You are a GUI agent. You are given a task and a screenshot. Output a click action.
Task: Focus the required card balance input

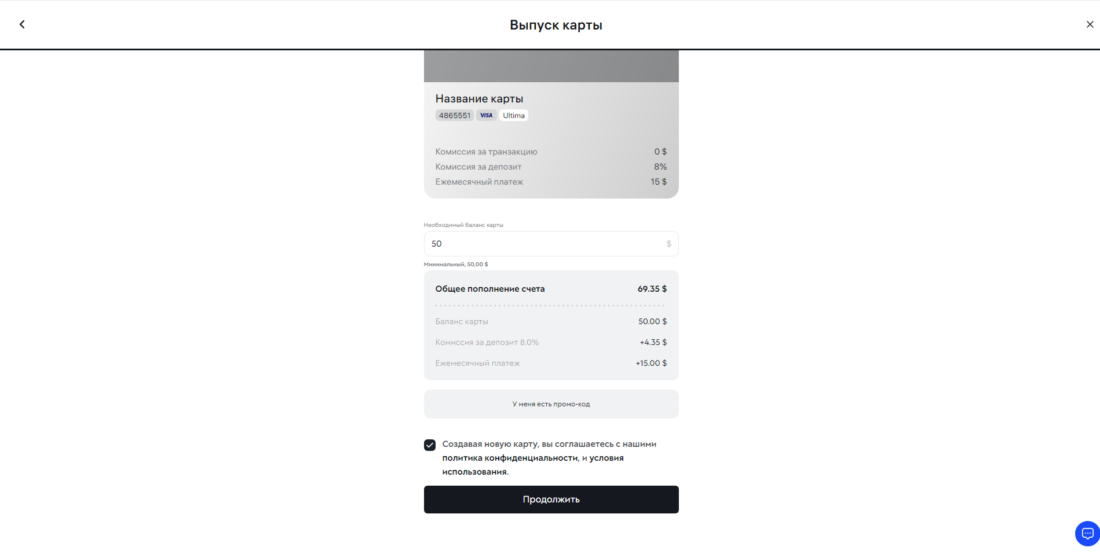[540, 244]
